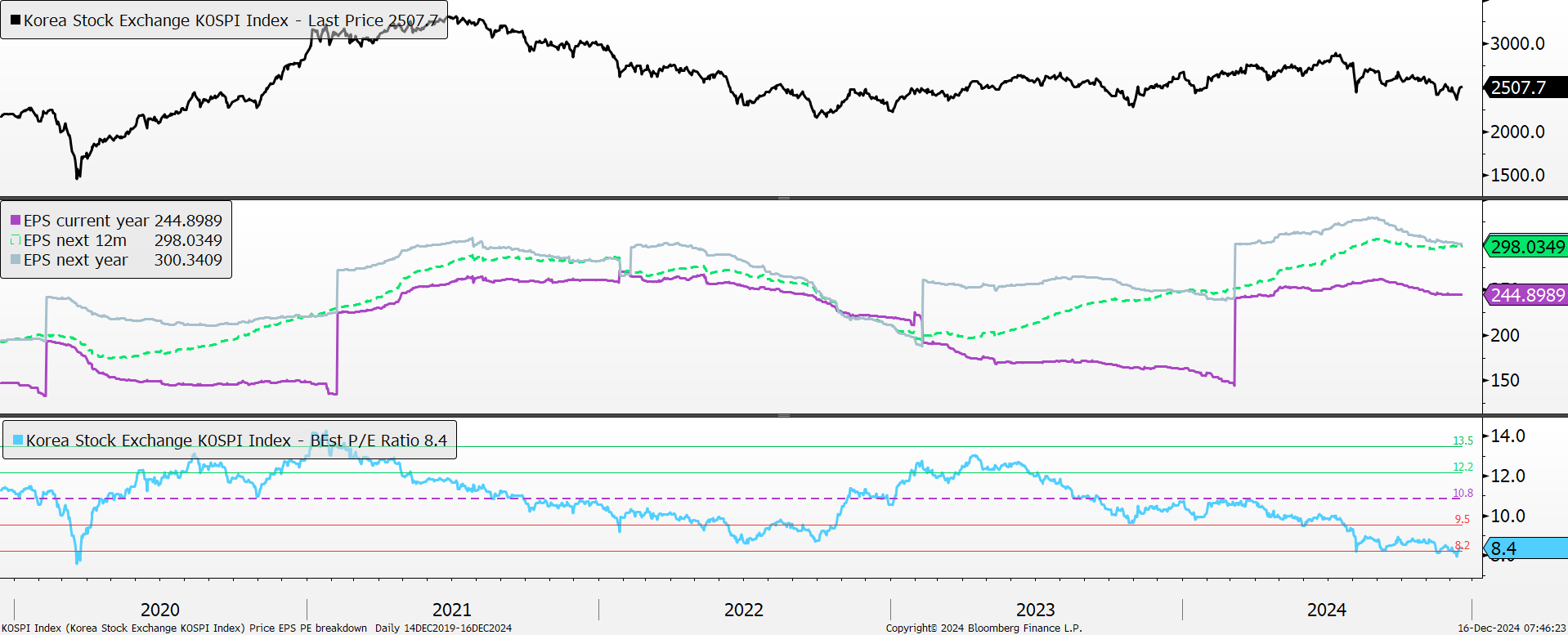Viewport: 1568px width, 635px height.
Task: Click the Copyright 2024 Bloomberg Finance L.P. text
Action: [x=983, y=628]
